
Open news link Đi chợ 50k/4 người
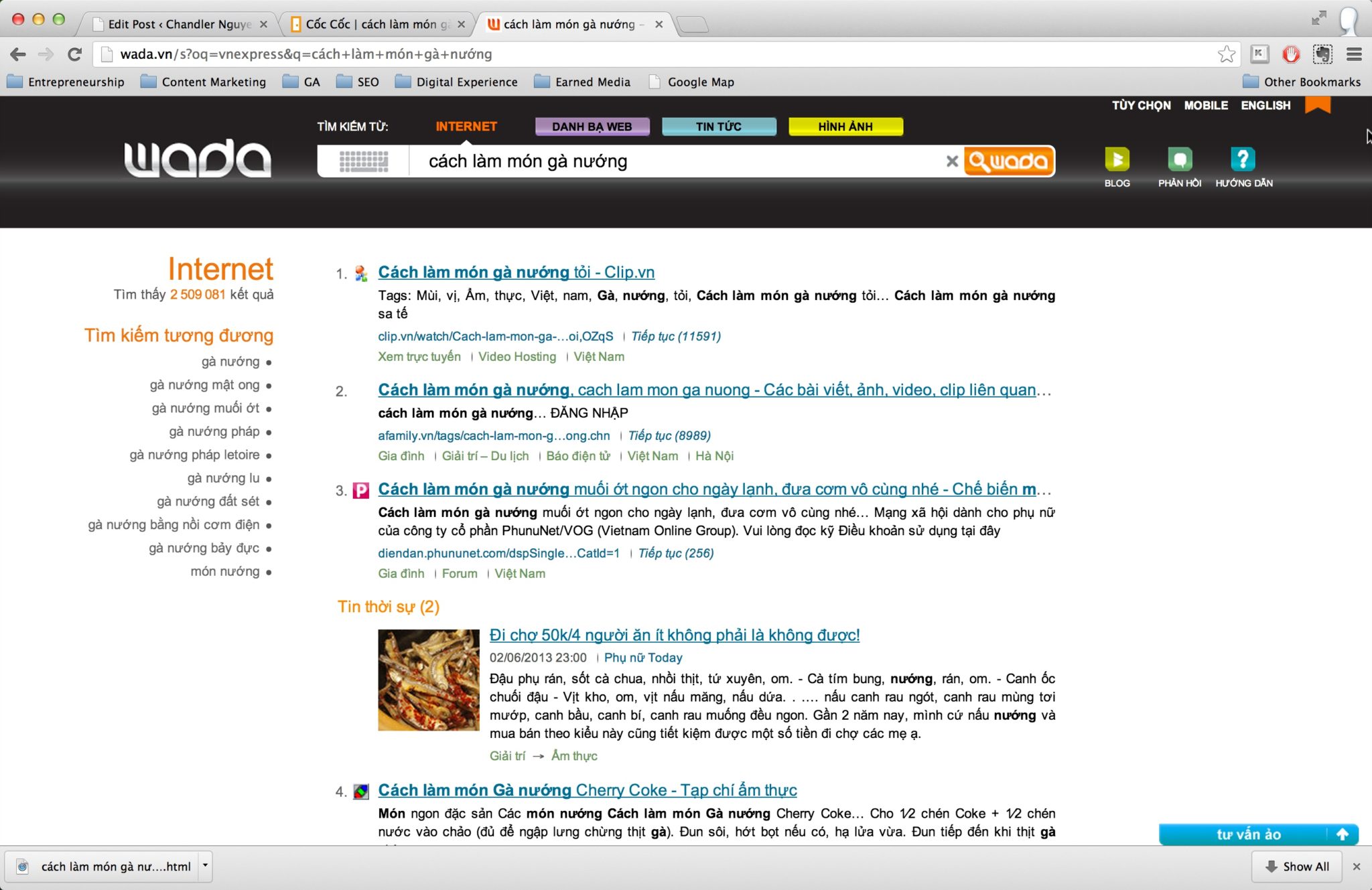675,635
